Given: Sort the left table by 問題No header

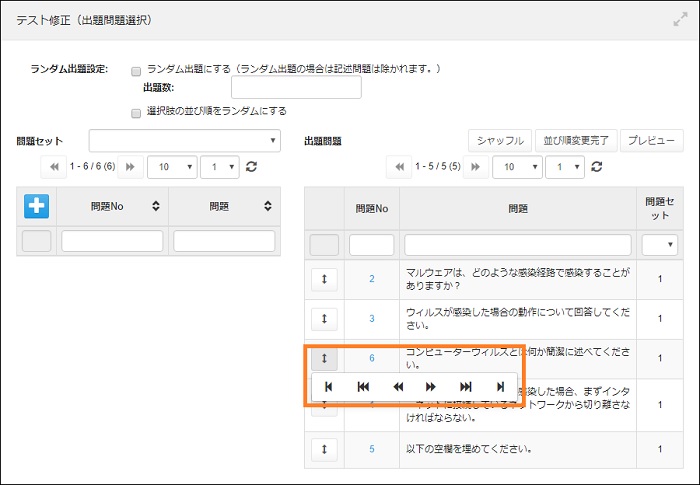Looking at the screenshot, I should click(x=112, y=206).
